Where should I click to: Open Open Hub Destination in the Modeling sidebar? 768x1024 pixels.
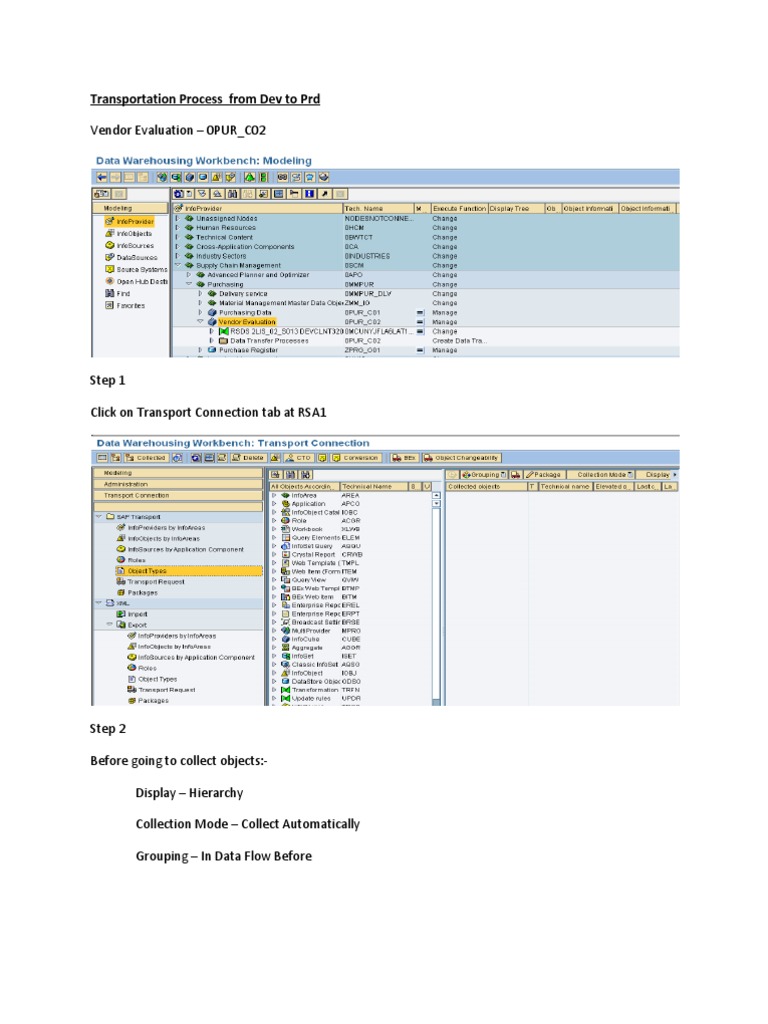(x=136, y=281)
